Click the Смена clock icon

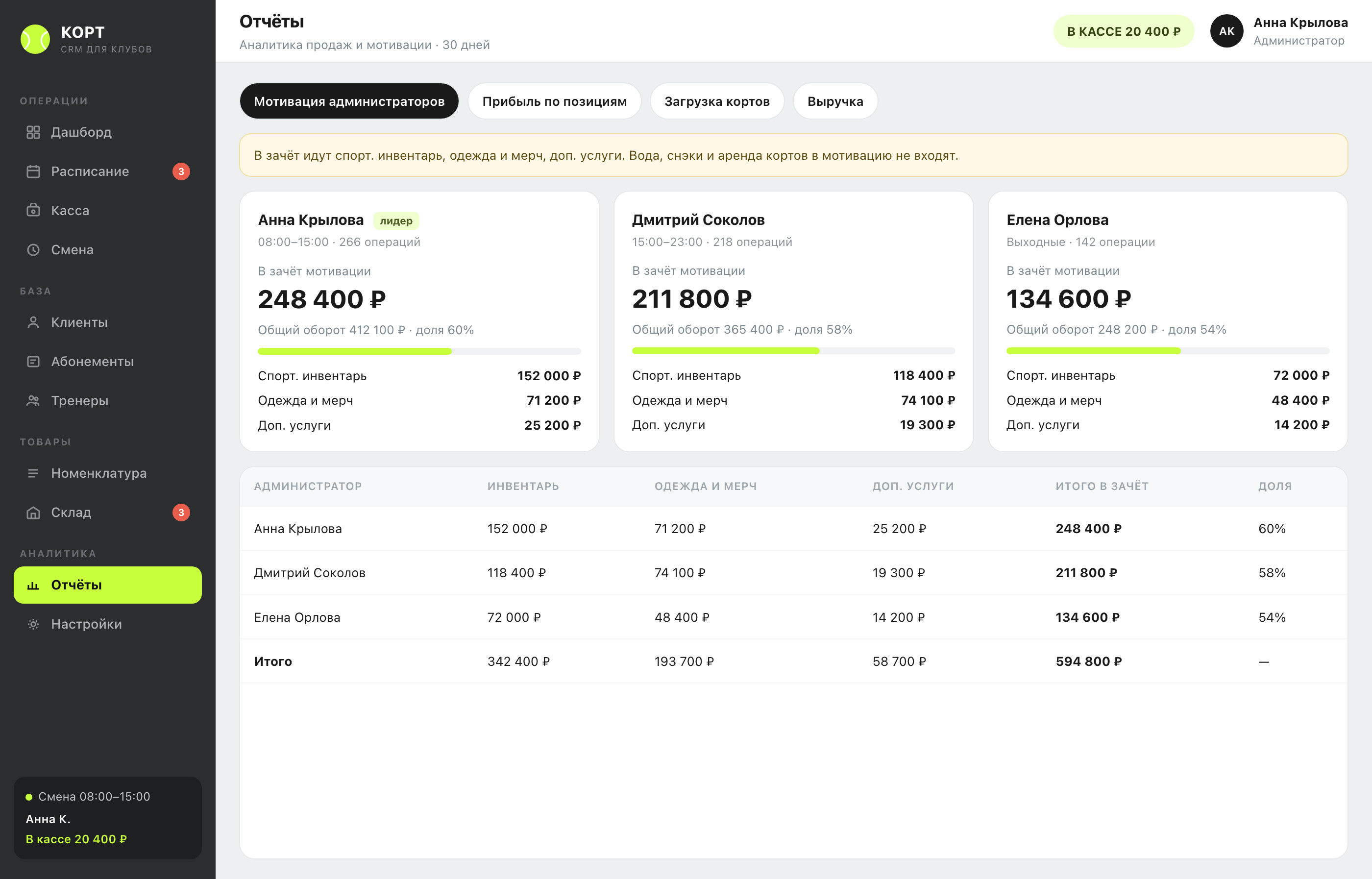click(x=33, y=249)
